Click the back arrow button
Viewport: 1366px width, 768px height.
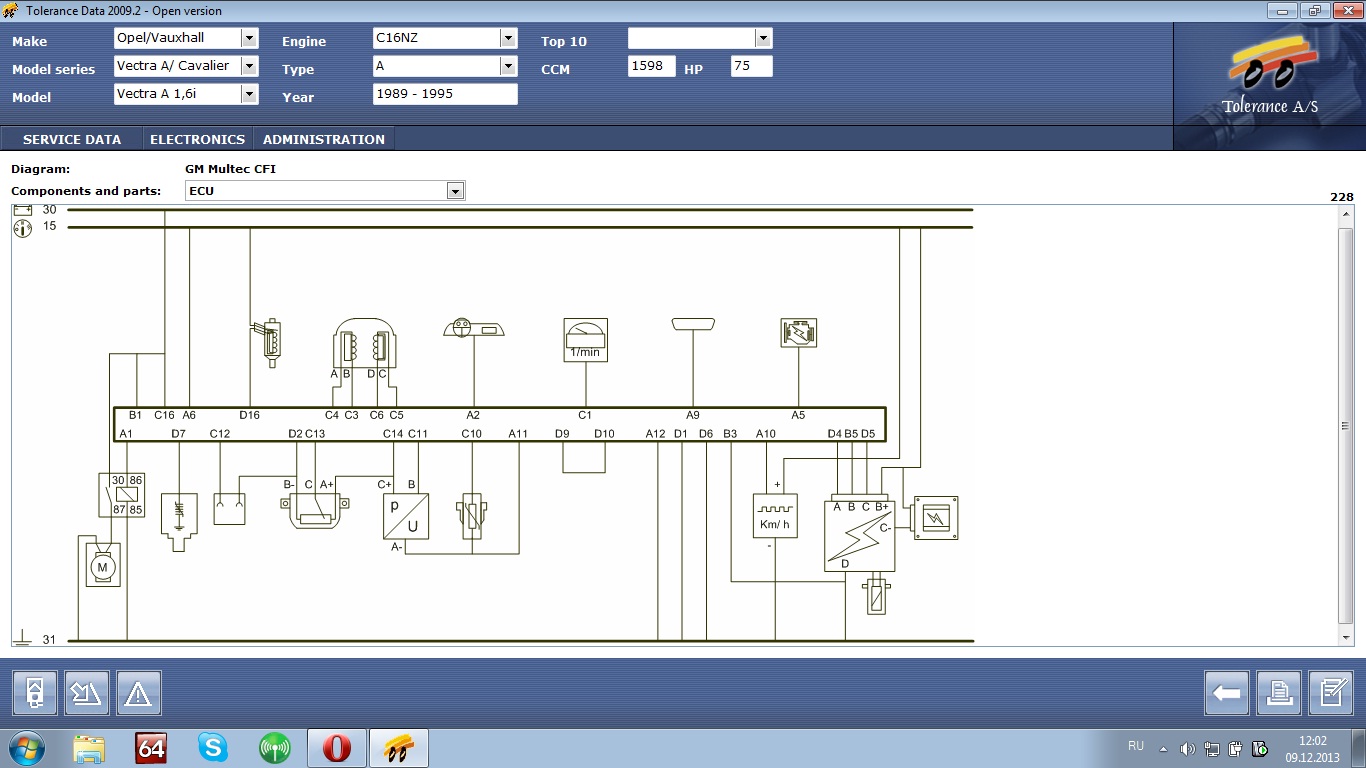click(x=1226, y=693)
